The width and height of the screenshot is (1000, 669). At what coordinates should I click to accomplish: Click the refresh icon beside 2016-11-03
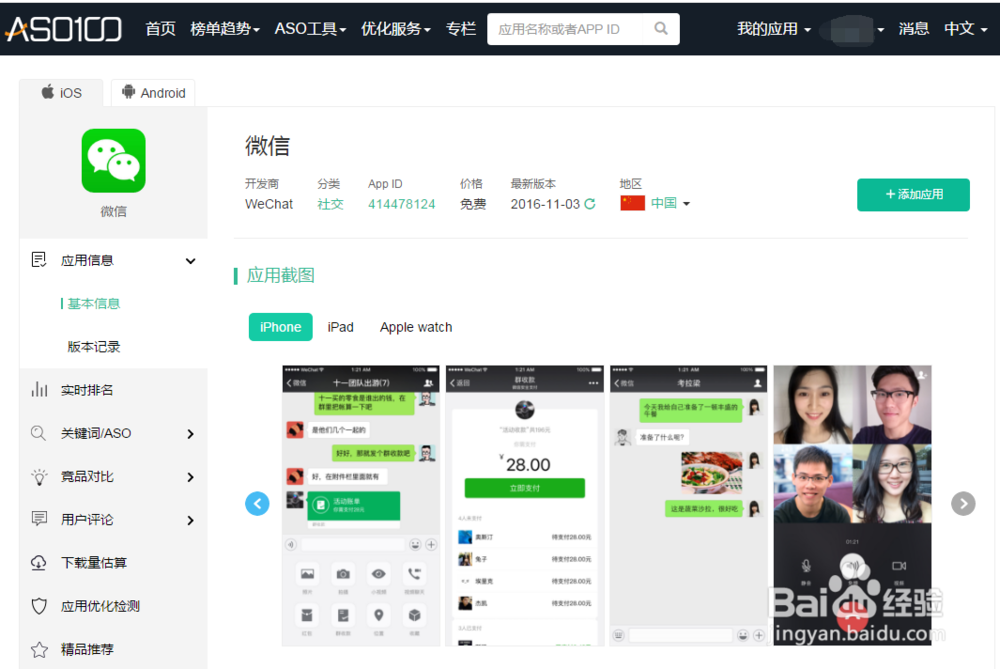pos(590,204)
